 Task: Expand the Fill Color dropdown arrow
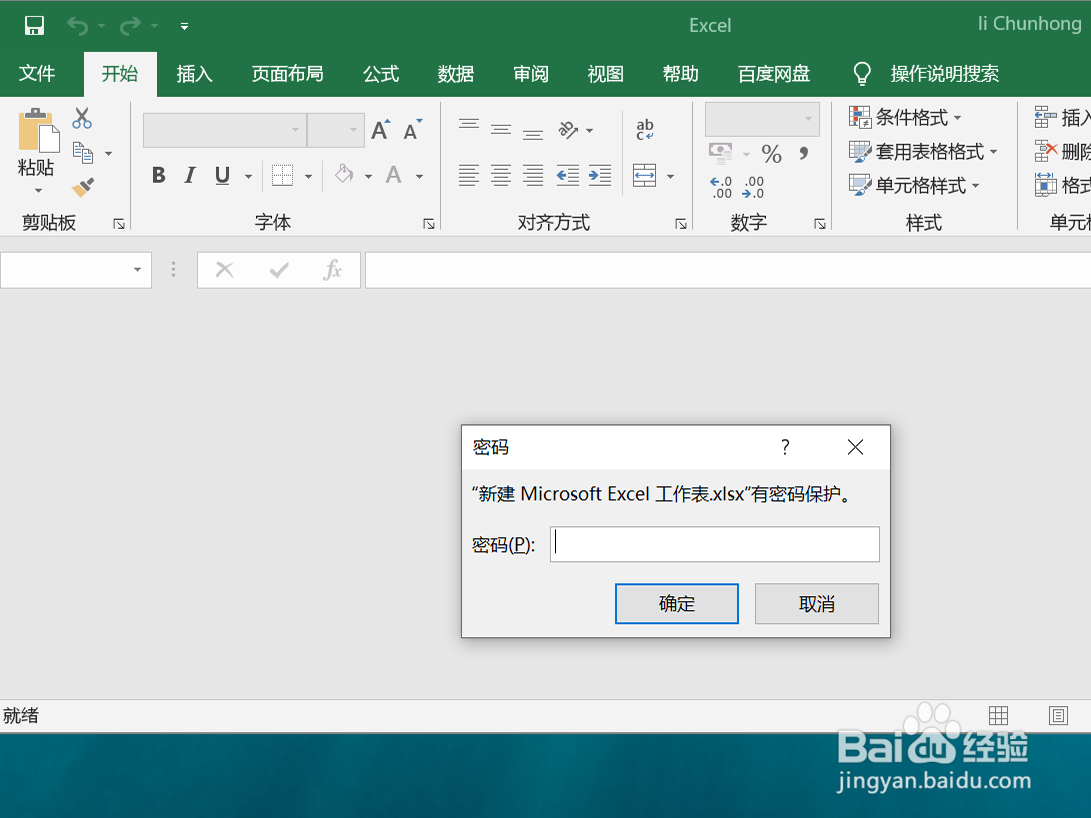[369, 177]
